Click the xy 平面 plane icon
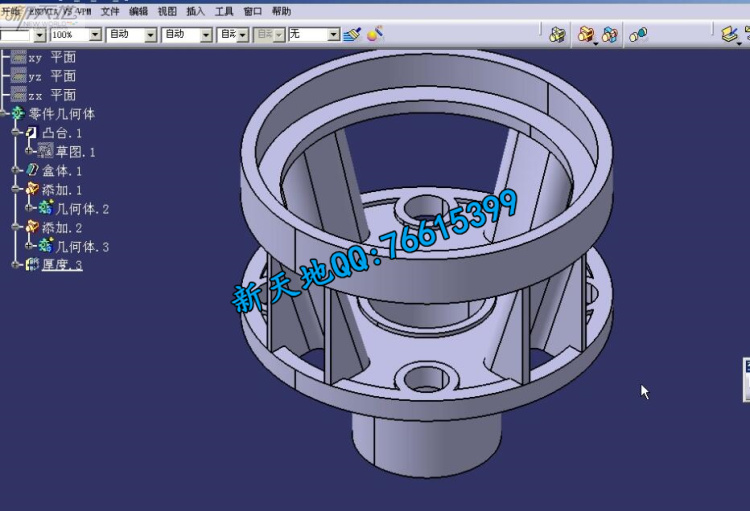The image size is (750, 511). click(19, 57)
